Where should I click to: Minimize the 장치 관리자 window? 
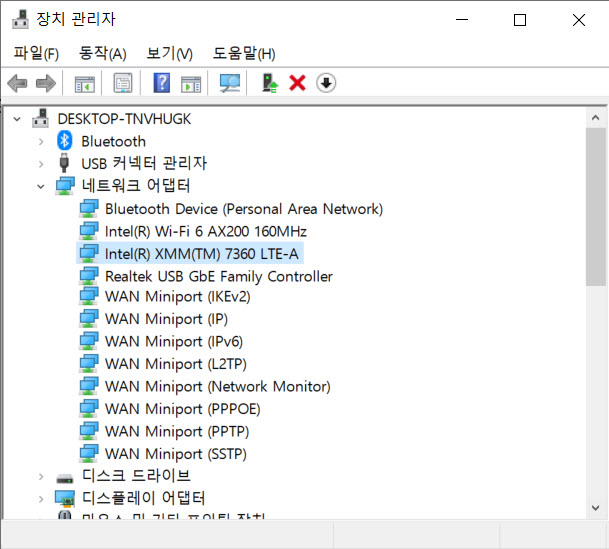[462, 20]
